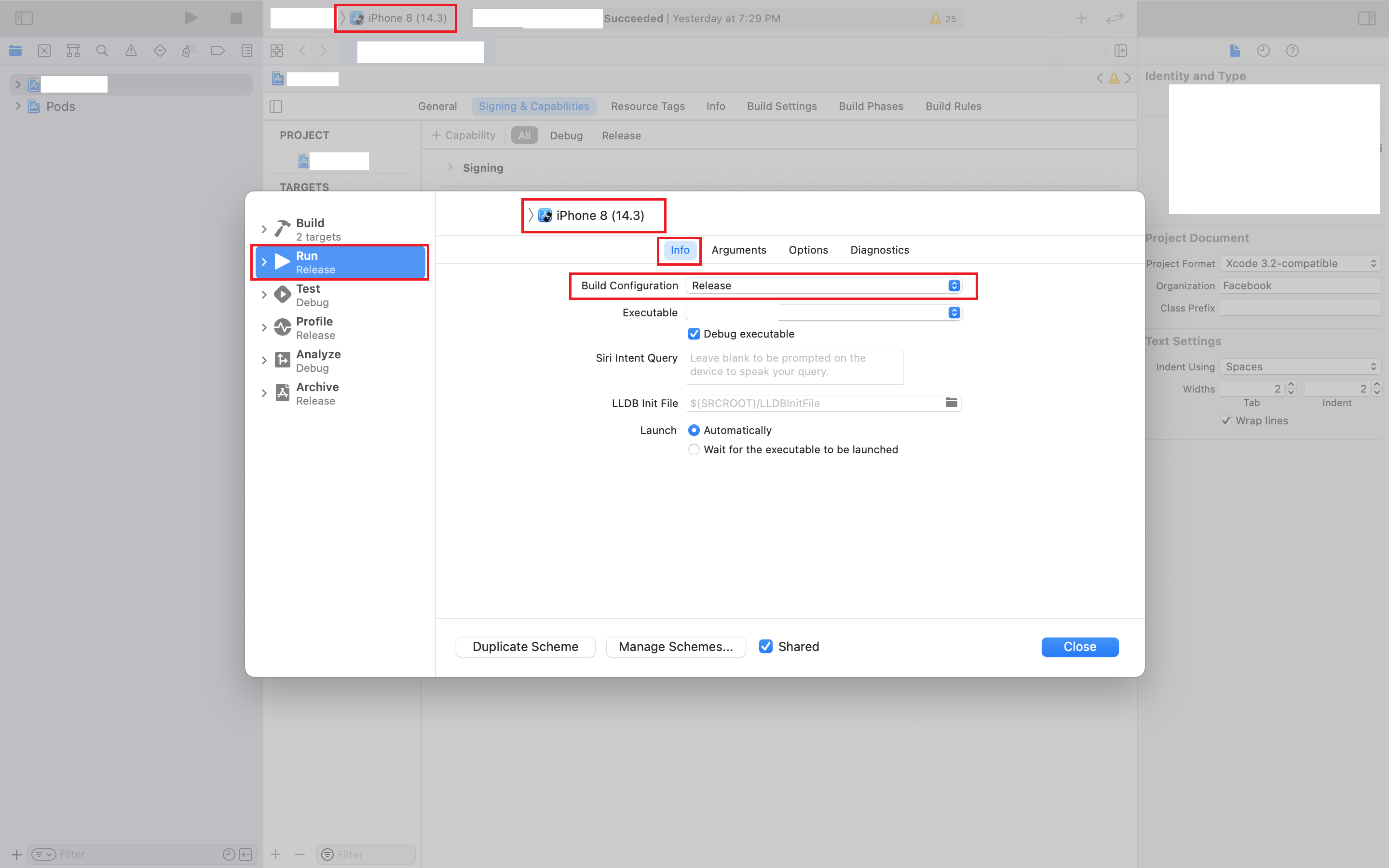Open the Symbol navigator icon
Screen dimensions: 1389x868
click(73, 51)
